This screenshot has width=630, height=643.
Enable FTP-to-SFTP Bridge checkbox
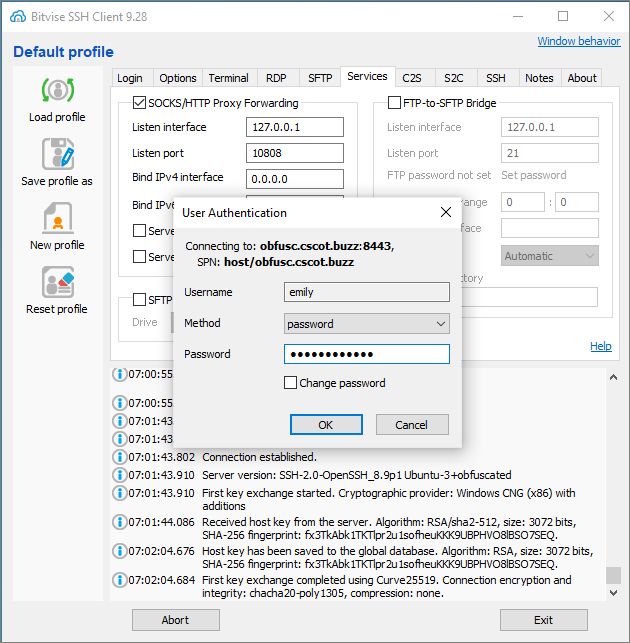[x=394, y=103]
